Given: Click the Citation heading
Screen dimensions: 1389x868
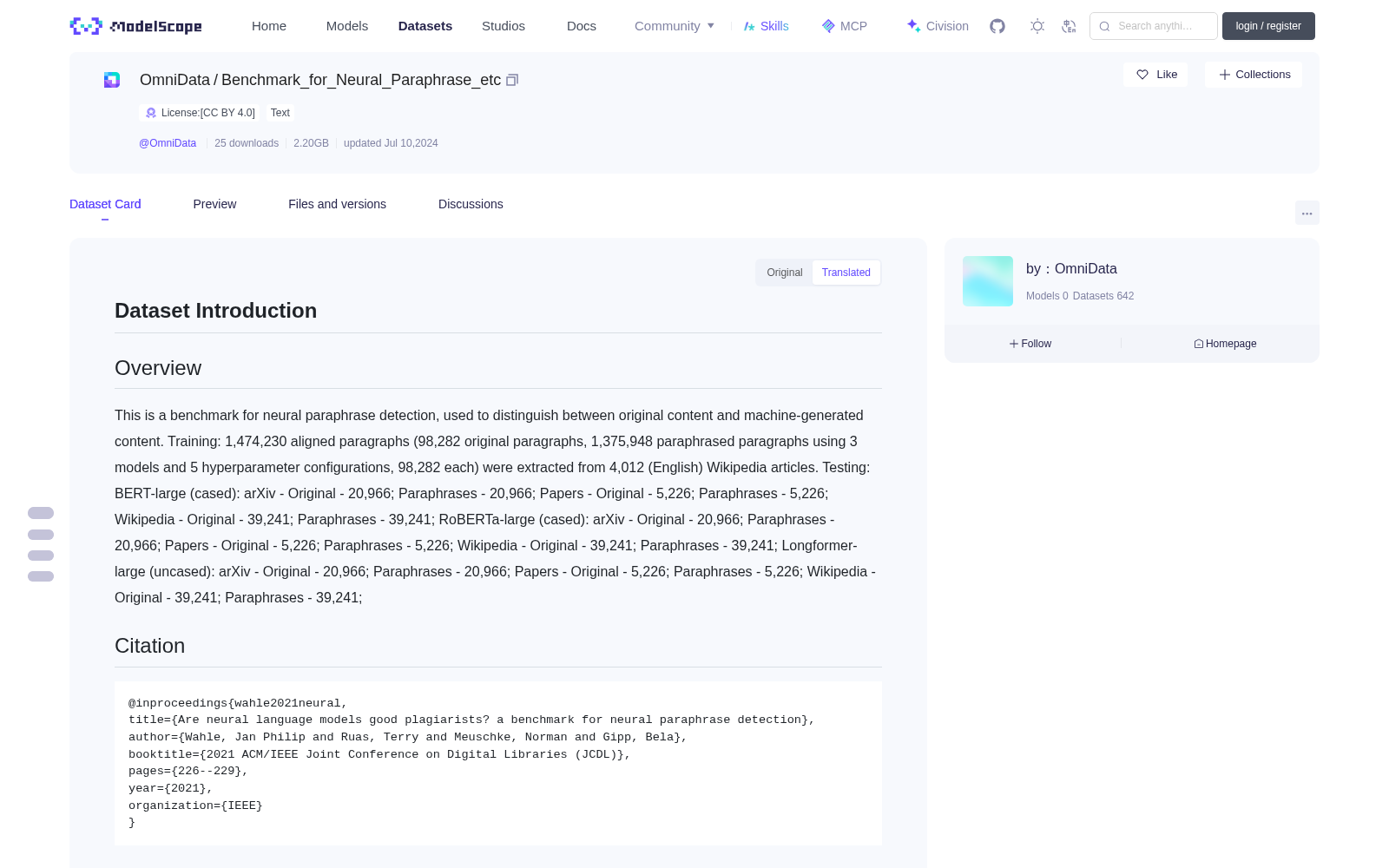Looking at the screenshot, I should [x=149, y=646].
